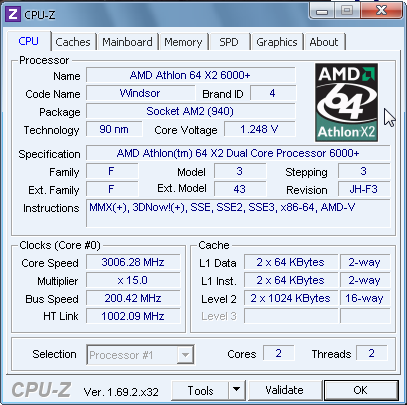Click the Level 2 associativity 16-way
Screen dimensions: 407x405
365,298
